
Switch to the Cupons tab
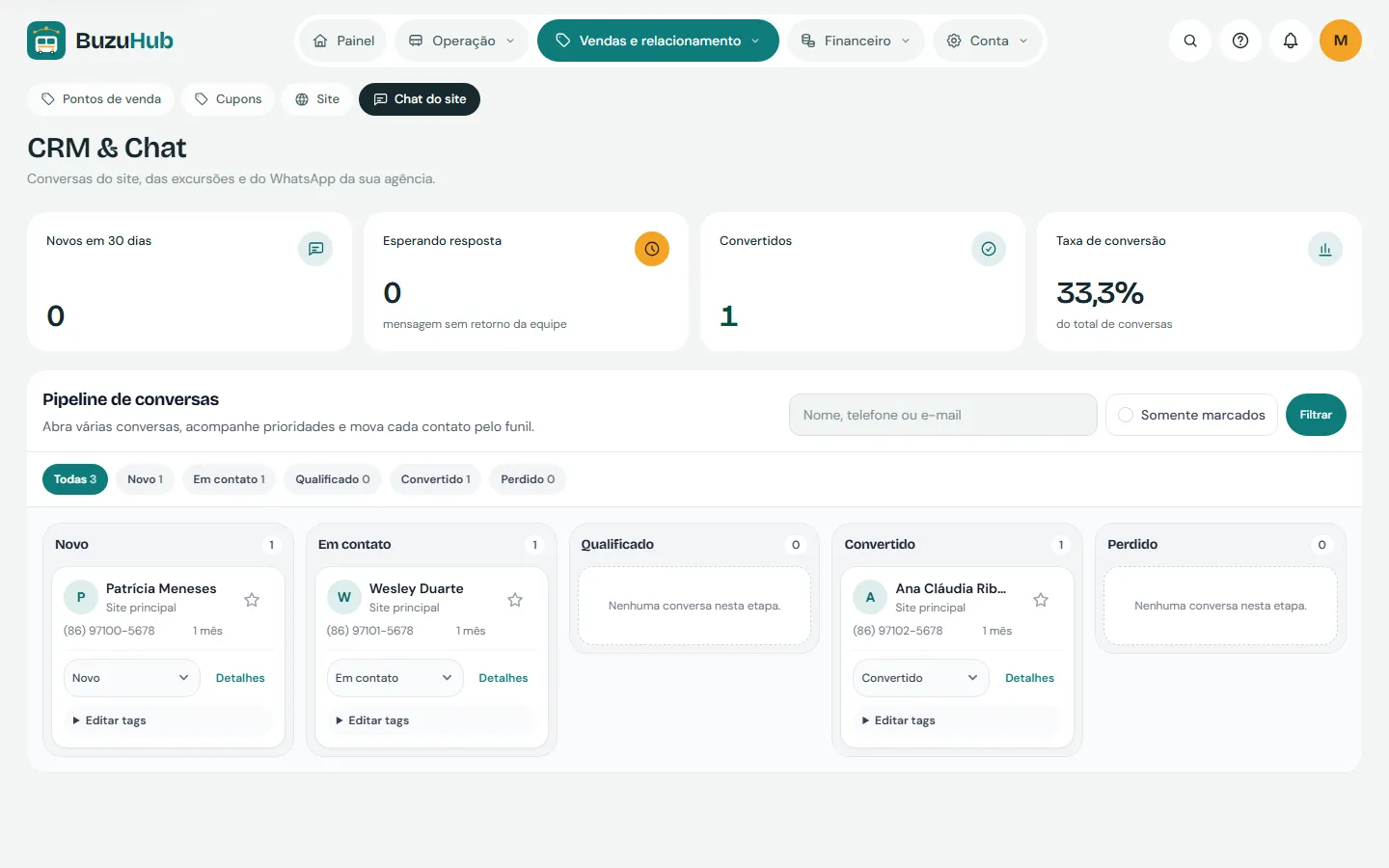pos(228,99)
